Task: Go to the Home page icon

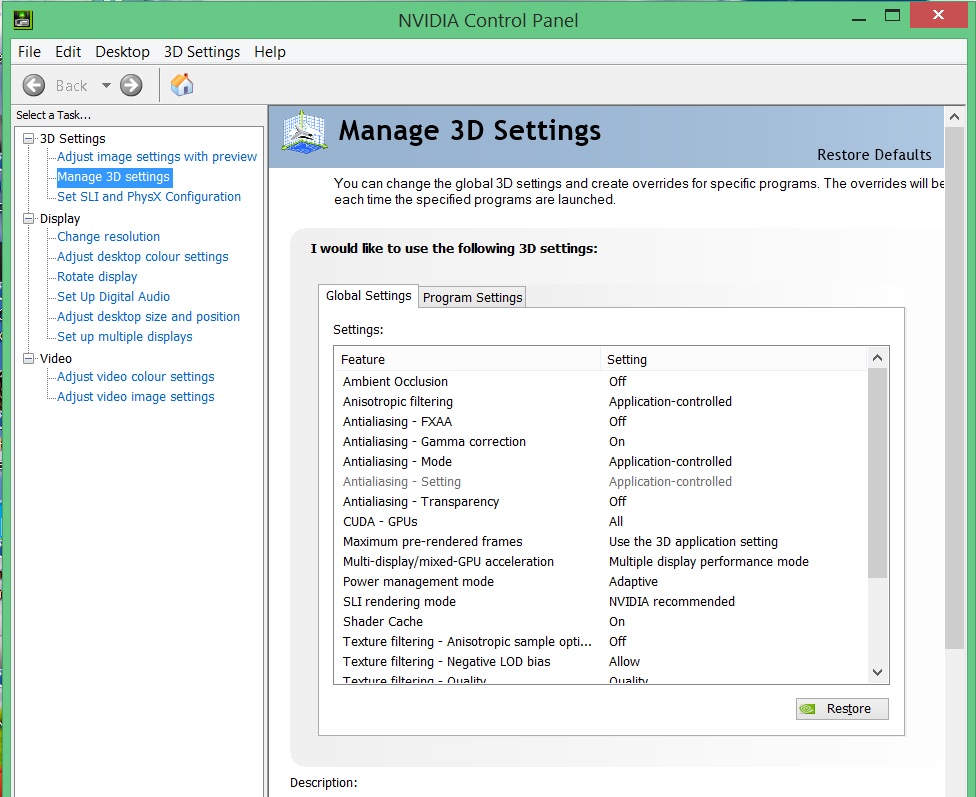Action: click(x=182, y=85)
